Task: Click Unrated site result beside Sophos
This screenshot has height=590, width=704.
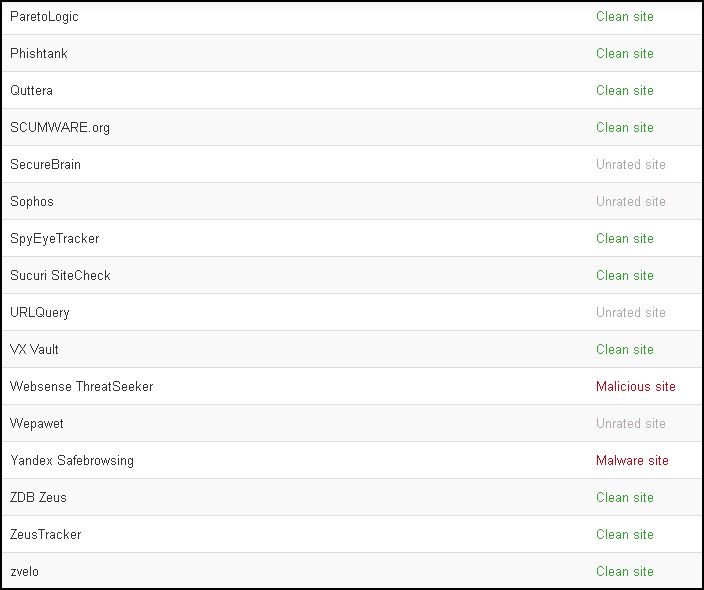Action: [631, 201]
